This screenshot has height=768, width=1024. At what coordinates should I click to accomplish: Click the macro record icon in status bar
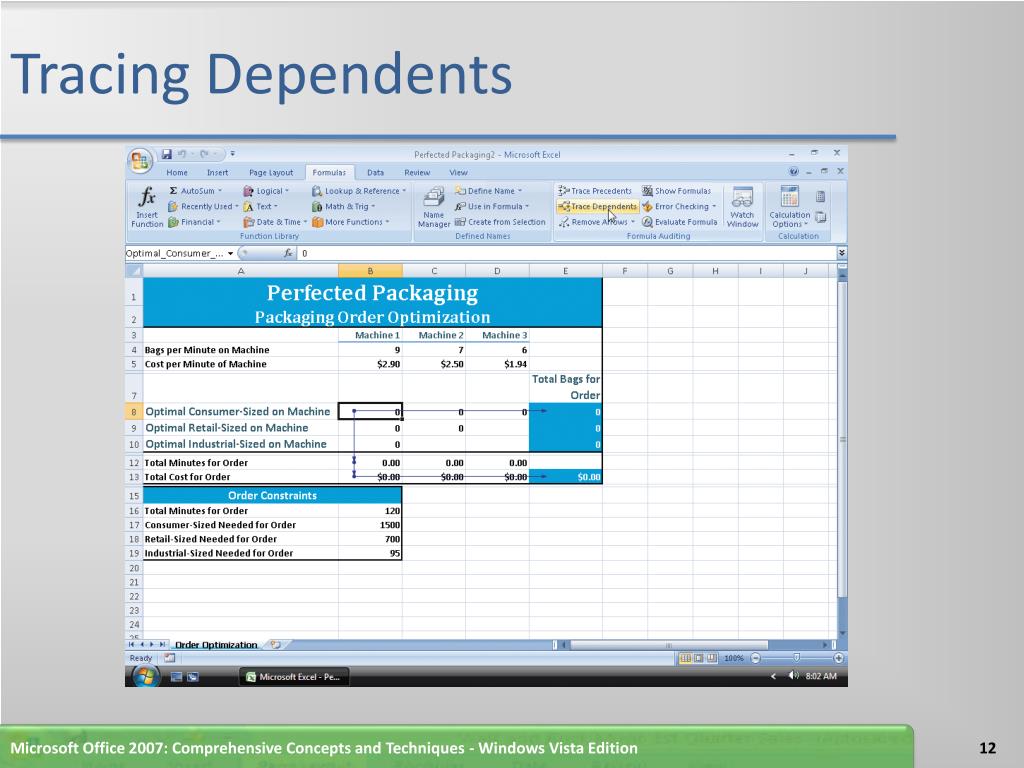(169, 658)
